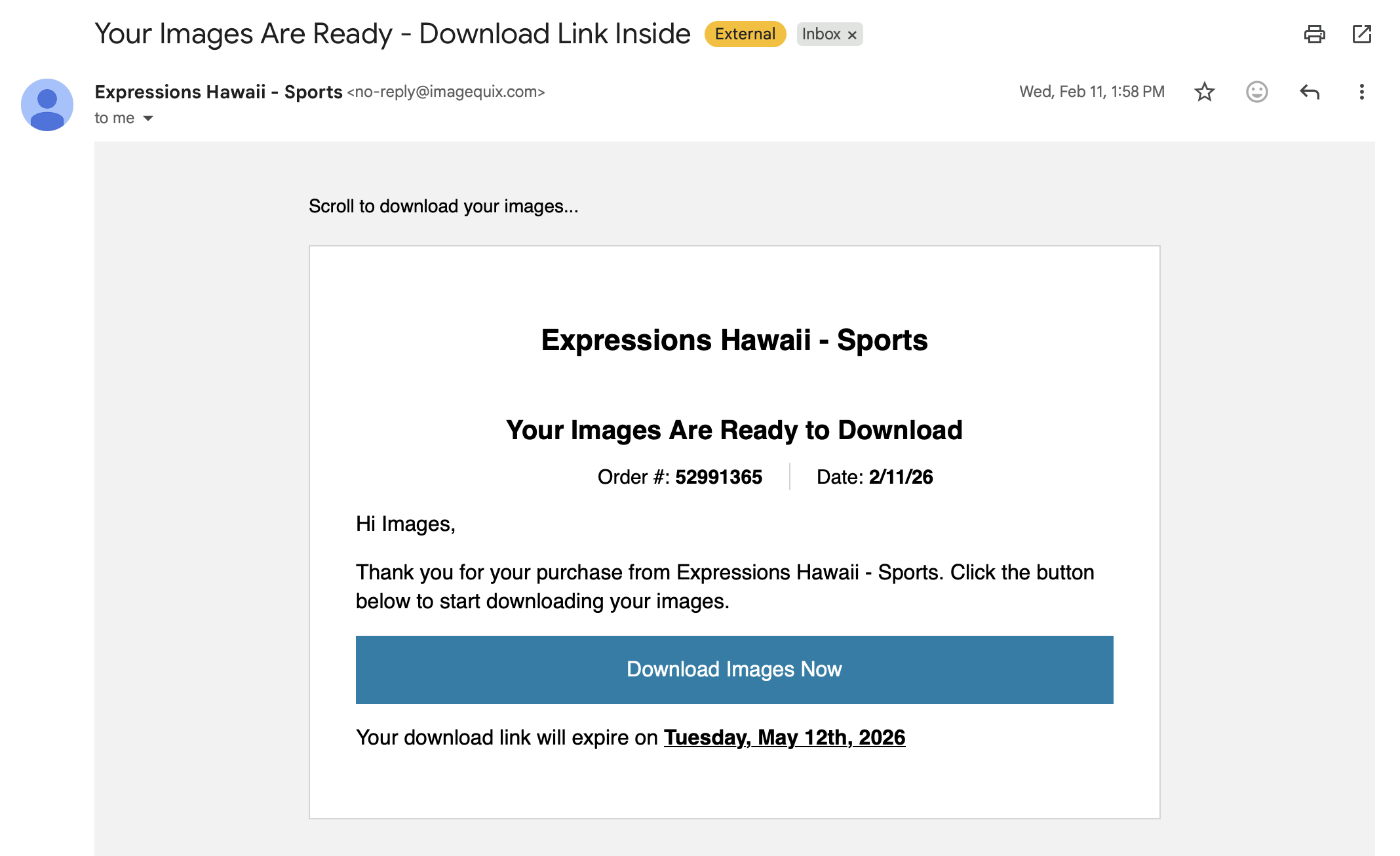The image size is (1400, 856).
Task: Add an emoji reaction
Action: (1256, 92)
